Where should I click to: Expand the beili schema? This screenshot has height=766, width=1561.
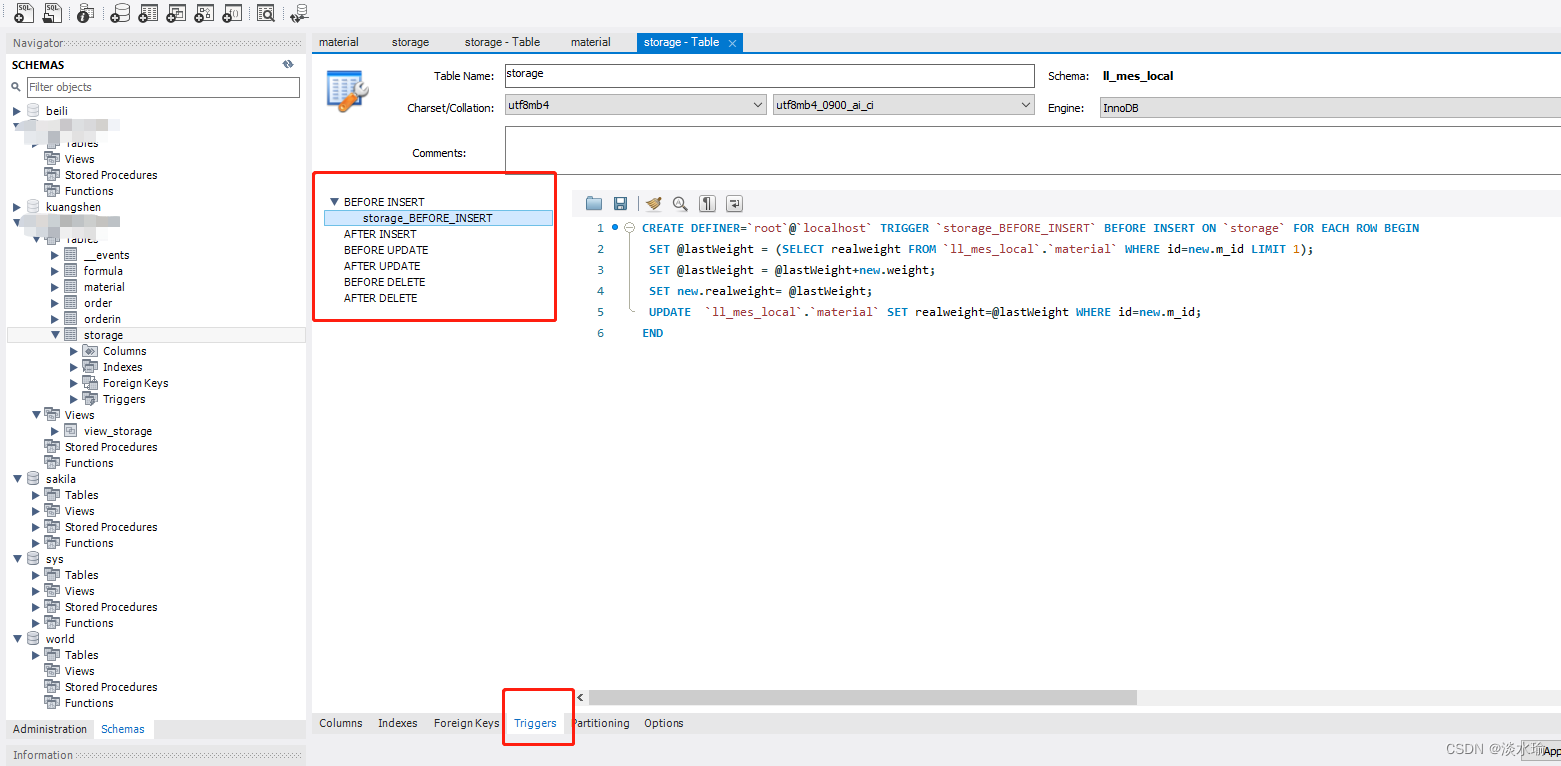(x=16, y=111)
